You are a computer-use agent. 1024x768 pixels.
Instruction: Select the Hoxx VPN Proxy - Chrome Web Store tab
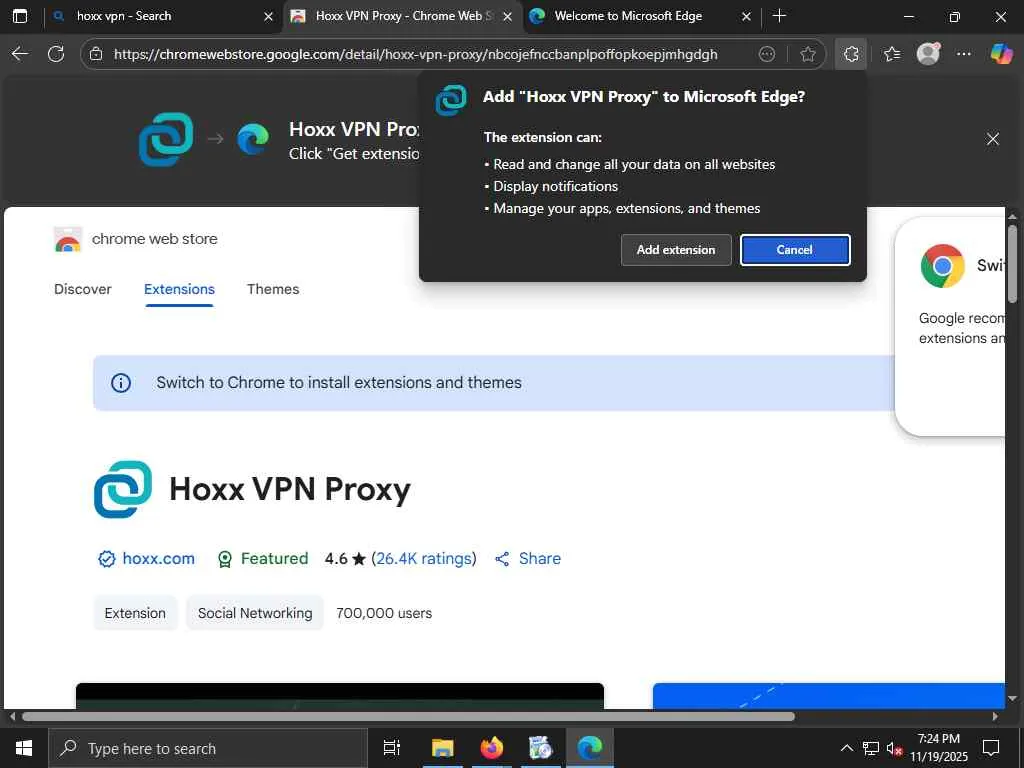(398, 16)
